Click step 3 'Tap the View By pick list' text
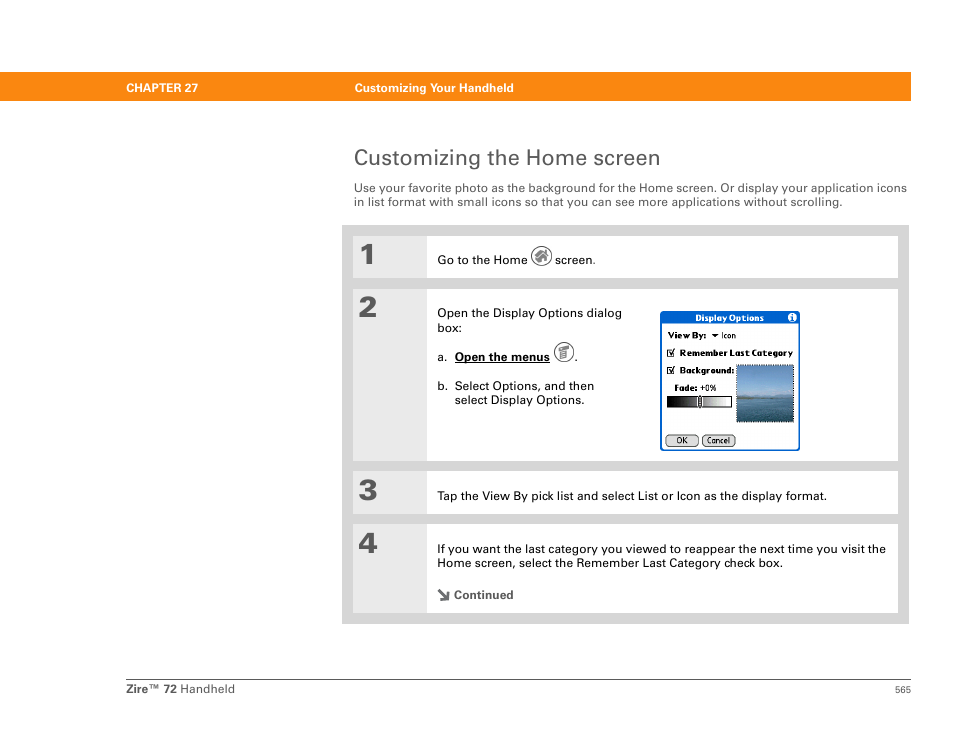Image resolution: width=954 pixels, height=738 pixels. coord(632,496)
